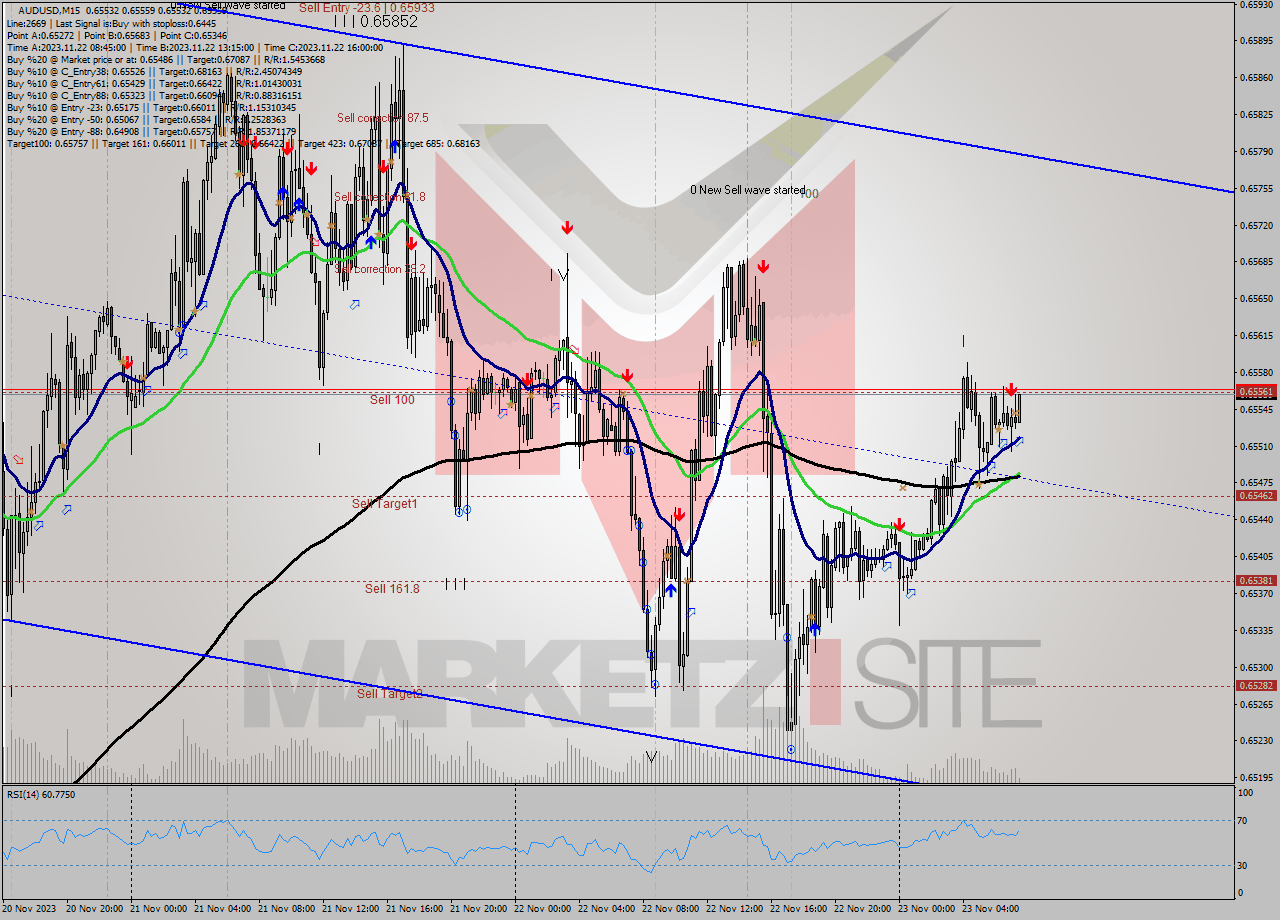Viewport: 1280px width, 920px height.
Task: Click the RSI 30 level value
Action: point(1244,865)
